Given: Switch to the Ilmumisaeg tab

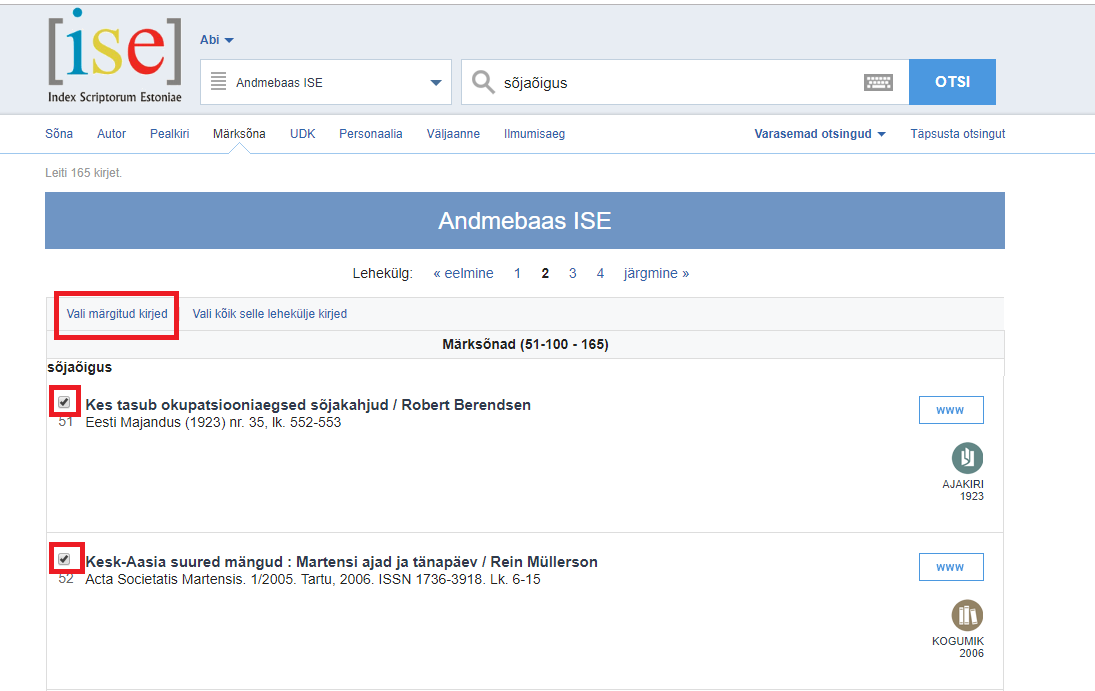Looking at the screenshot, I should click(x=534, y=133).
